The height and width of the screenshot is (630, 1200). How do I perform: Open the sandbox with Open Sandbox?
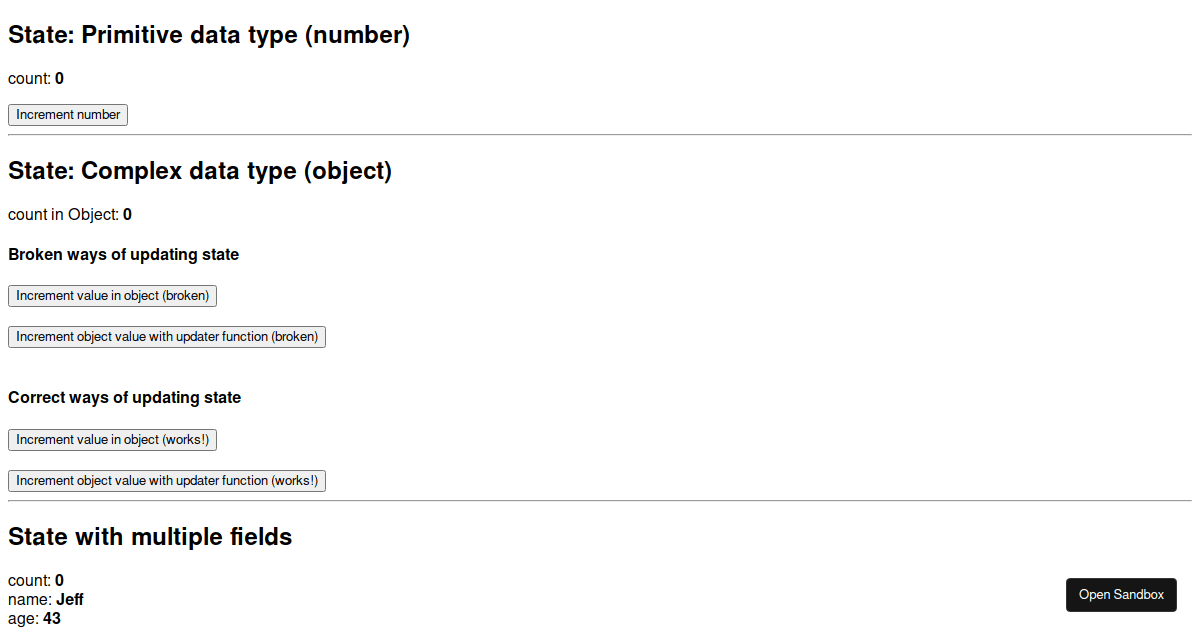(1121, 595)
